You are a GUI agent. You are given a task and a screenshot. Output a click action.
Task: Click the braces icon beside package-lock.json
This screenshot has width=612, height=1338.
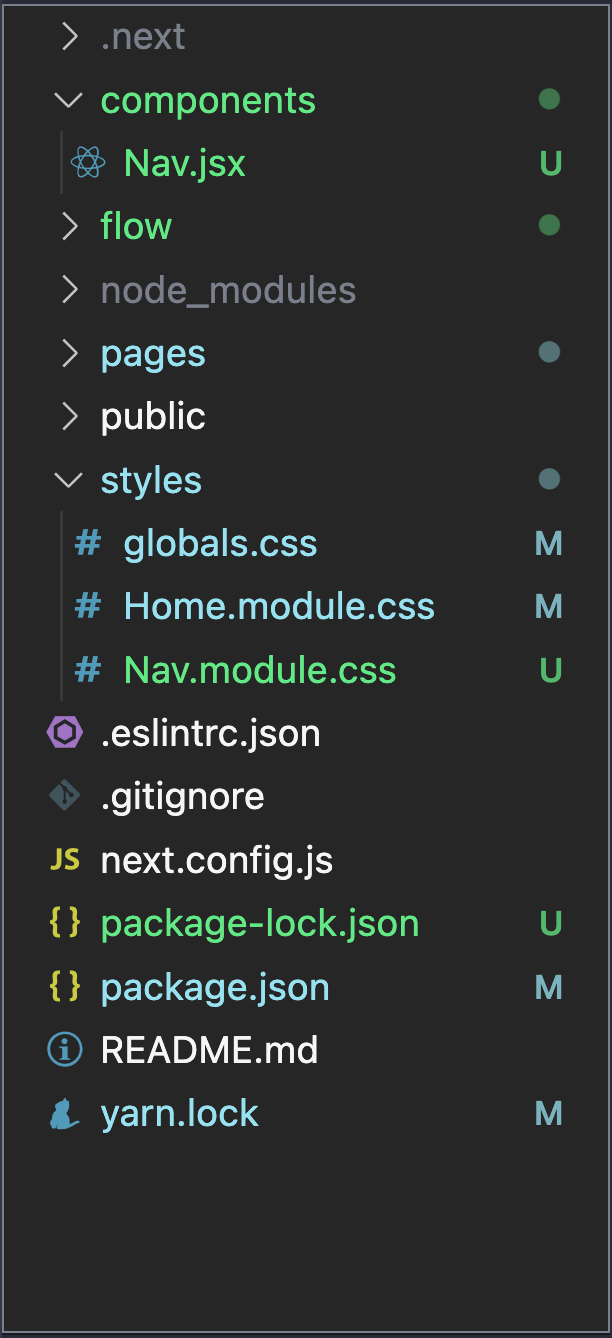click(x=65, y=923)
